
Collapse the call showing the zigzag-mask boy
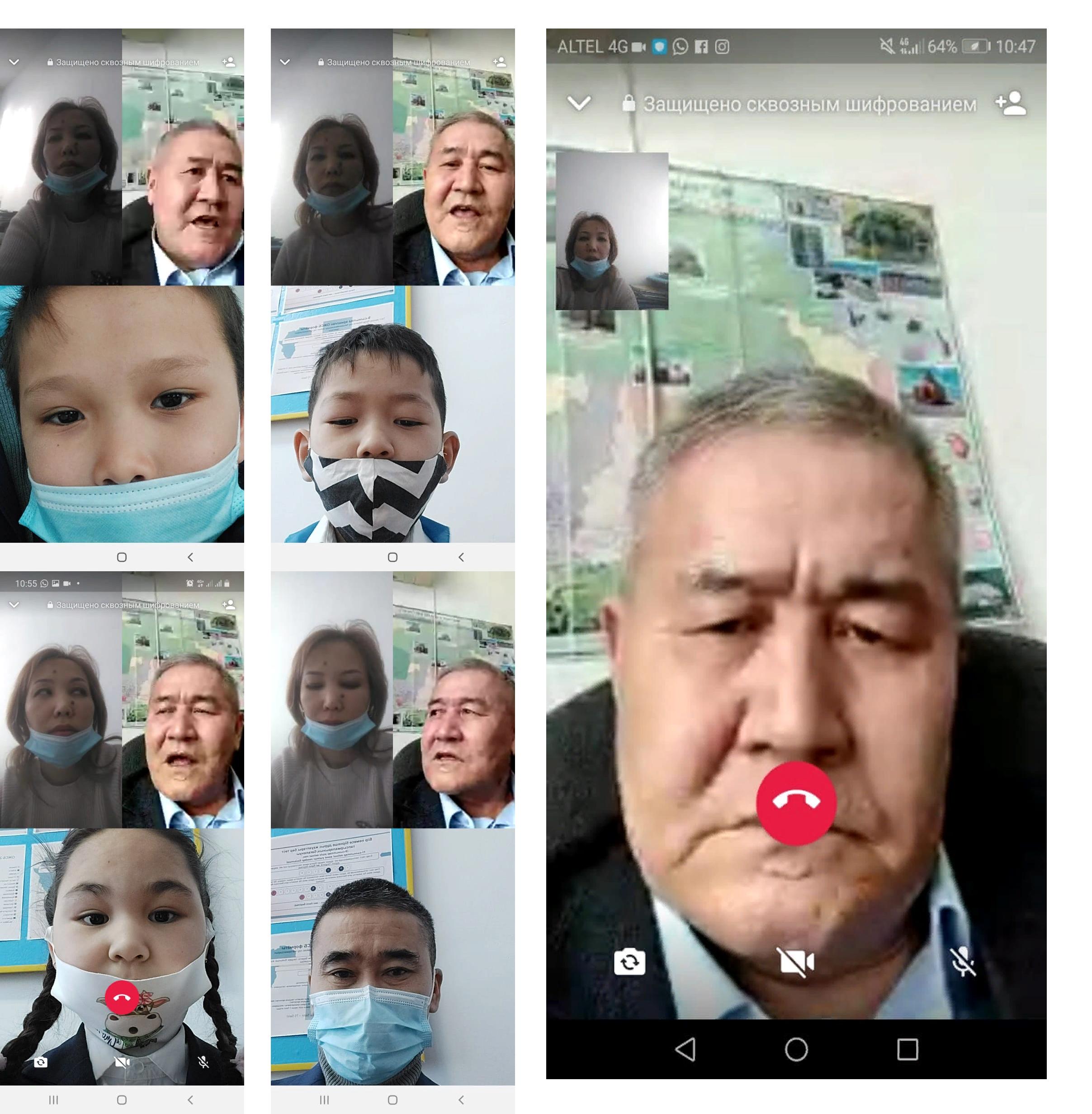[285, 62]
